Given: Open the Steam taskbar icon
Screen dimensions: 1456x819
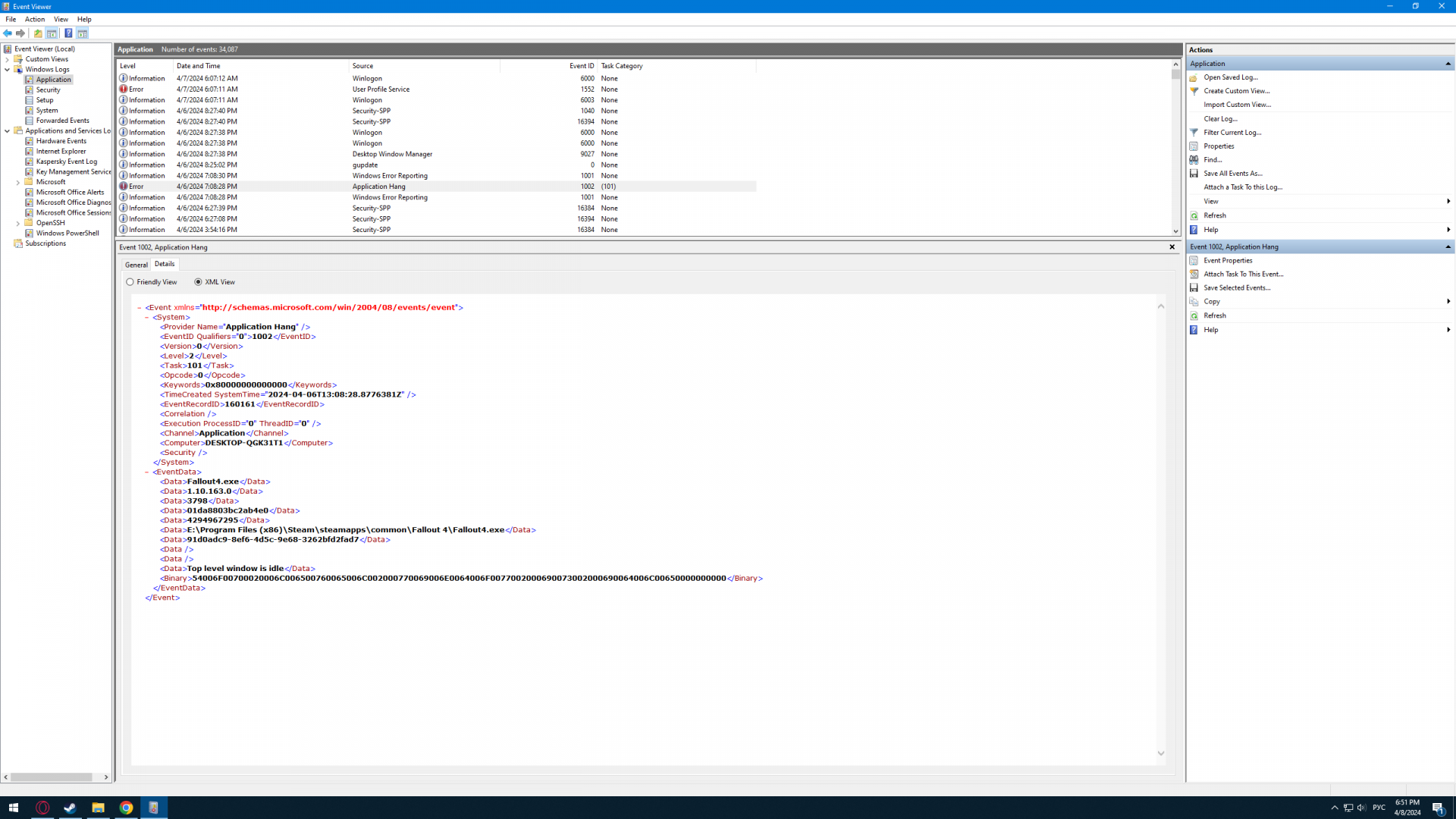Looking at the screenshot, I should point(70,808).
